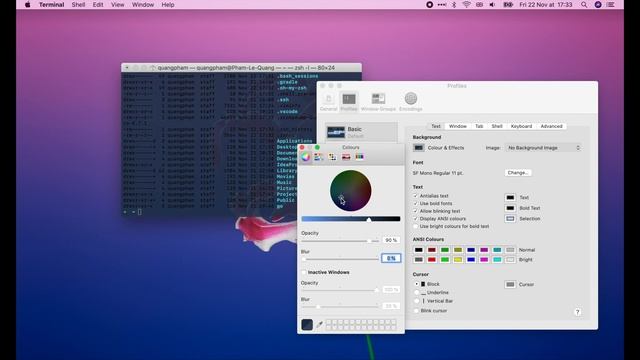Enable Blink cursor checkbox
The width and height of the screenshot is (640, 360).
[416, 311]
